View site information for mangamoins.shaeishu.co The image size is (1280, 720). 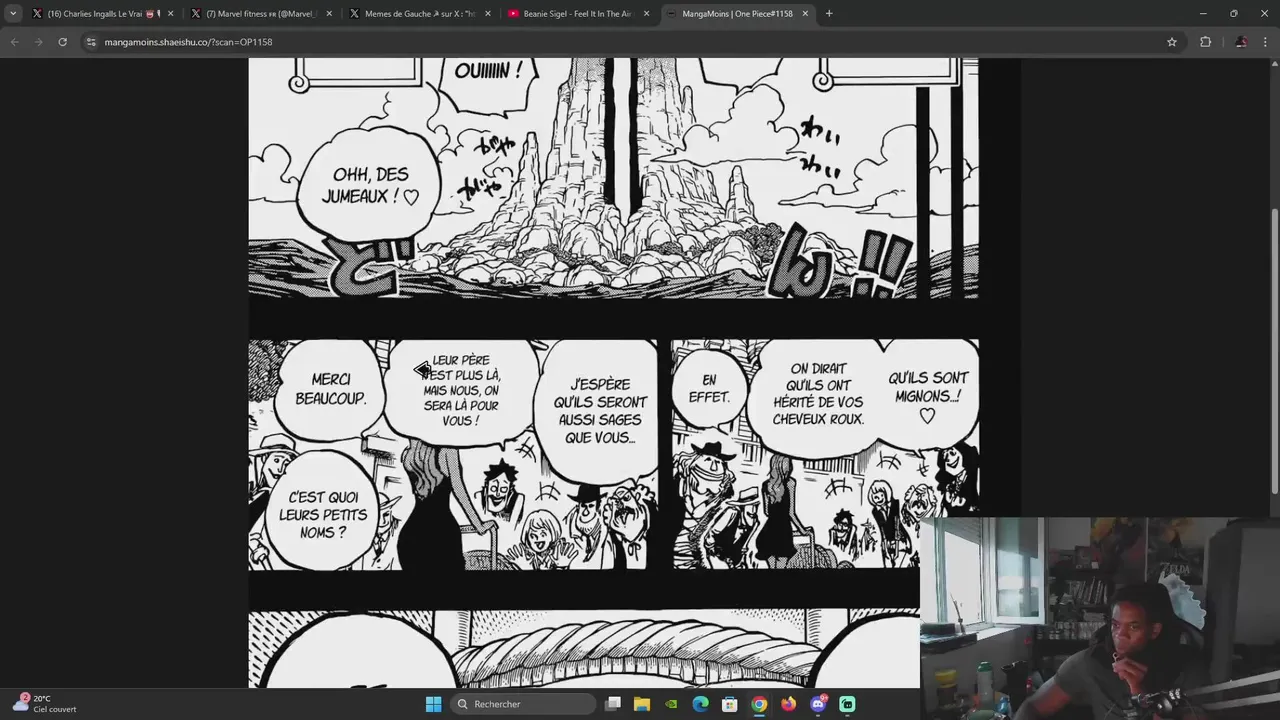(91, 42)
